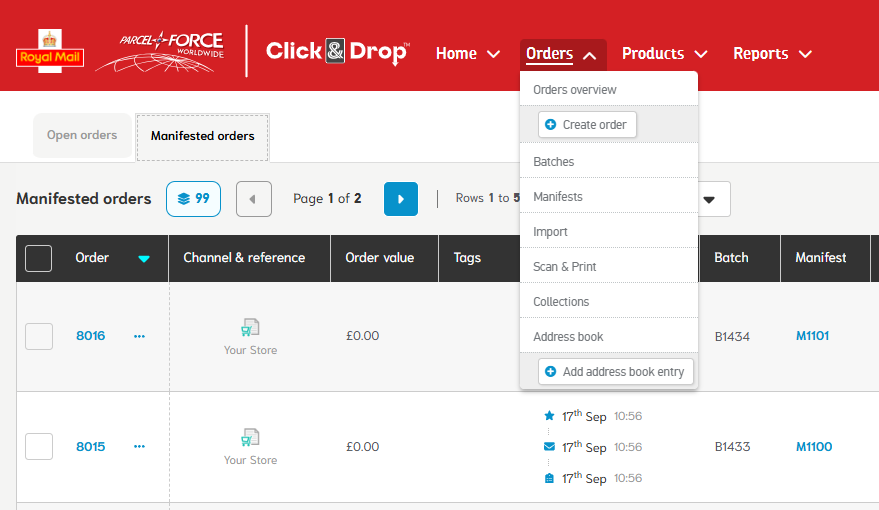This screenshot has width=879, height=510.
Task: Switch to the Manifested orders tab
Action: tap(202, 137)
